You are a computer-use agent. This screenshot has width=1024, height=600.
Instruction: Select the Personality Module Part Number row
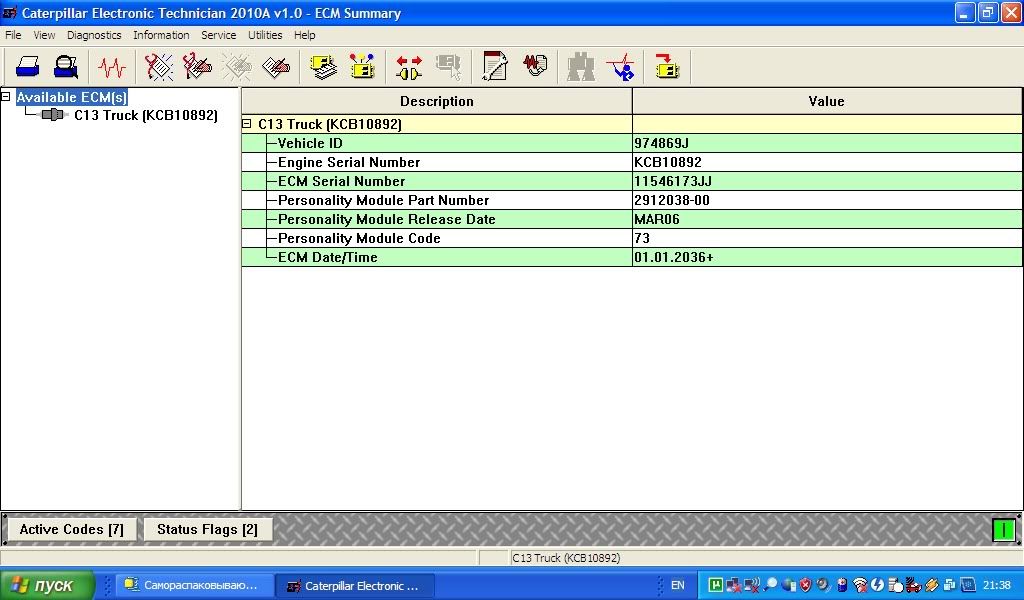pyautogui.click(x=632, y=200)
